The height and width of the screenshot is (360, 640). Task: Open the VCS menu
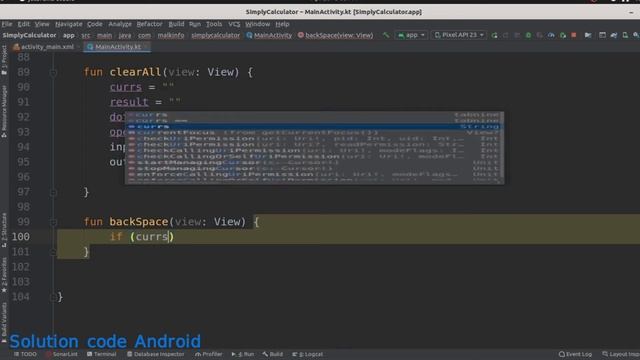coord(234,24)
